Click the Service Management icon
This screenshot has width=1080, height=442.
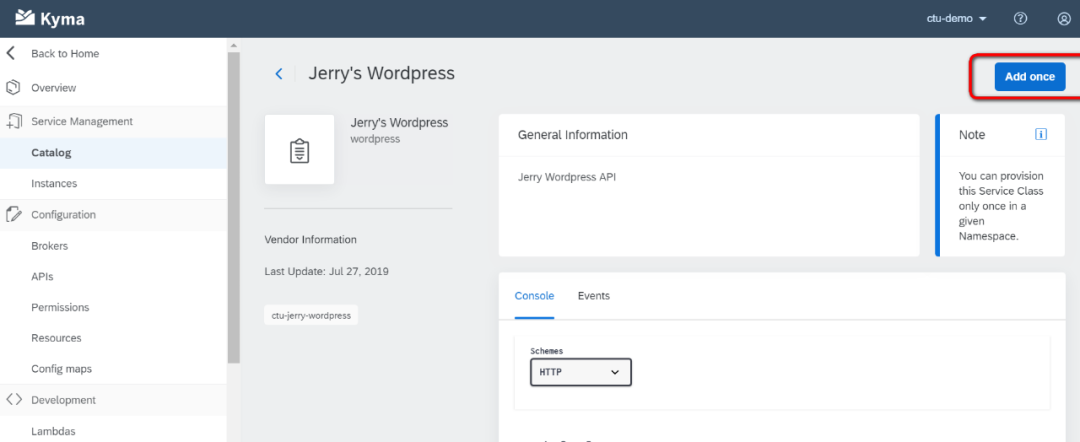coord(14,121)
